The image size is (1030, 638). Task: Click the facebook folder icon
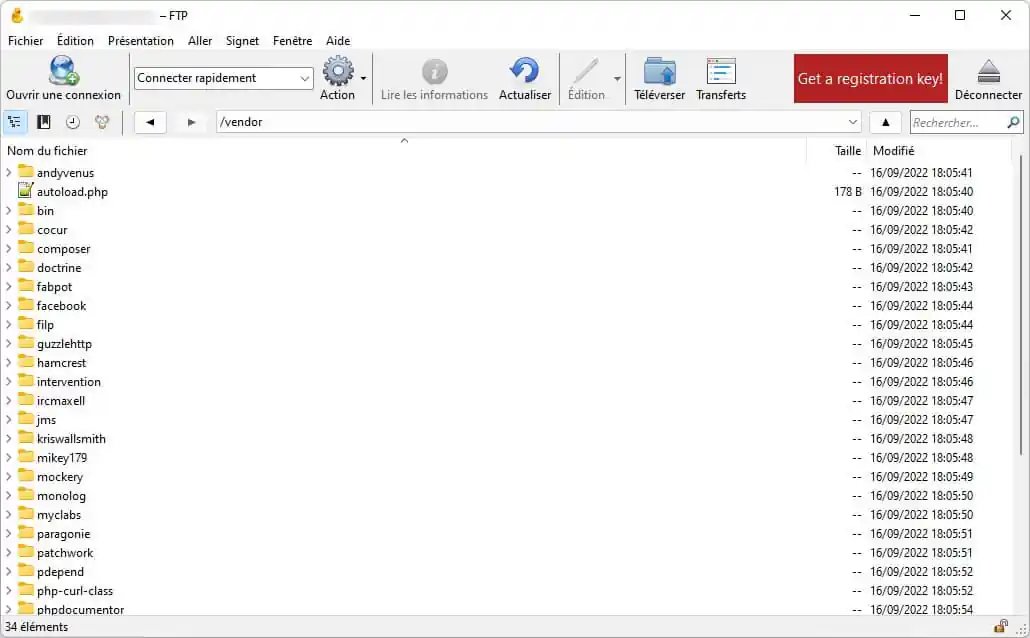click(x=26, y=304)
